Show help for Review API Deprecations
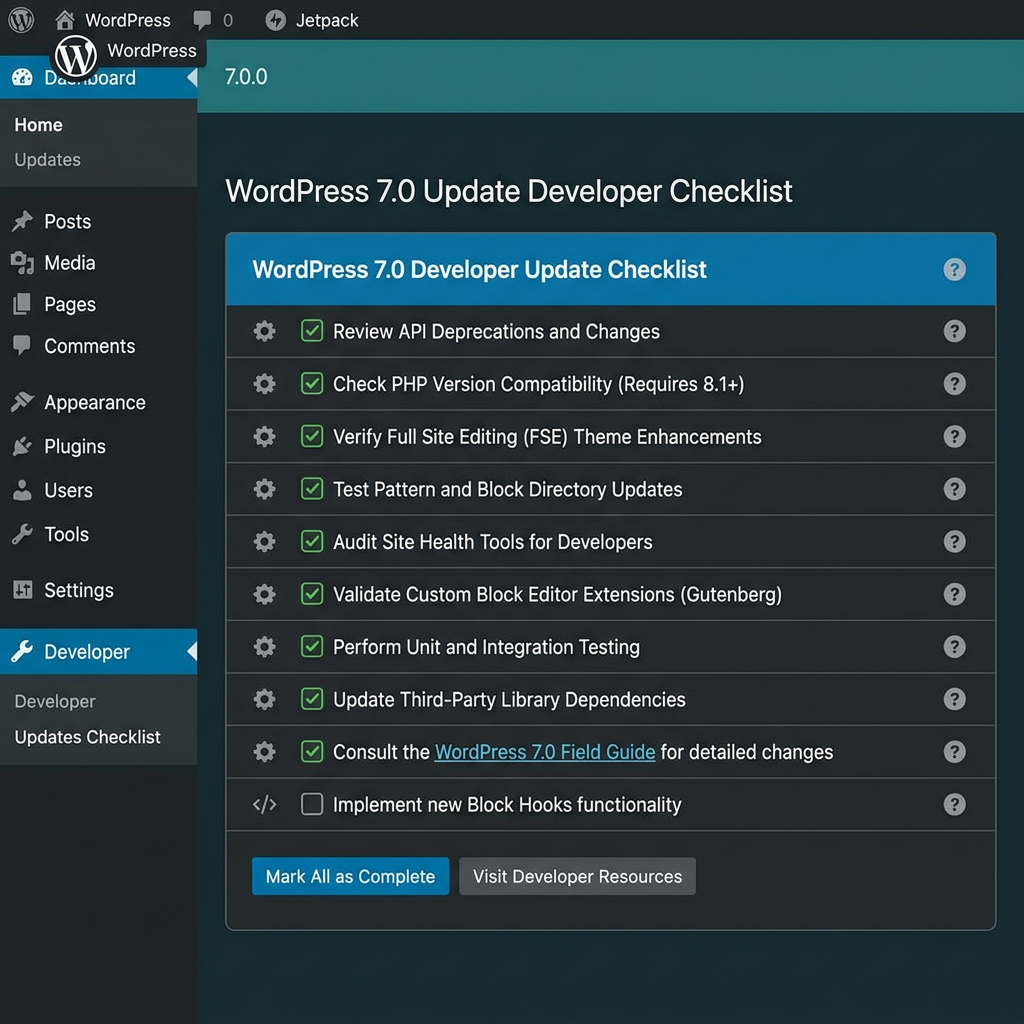 point(954,331)
